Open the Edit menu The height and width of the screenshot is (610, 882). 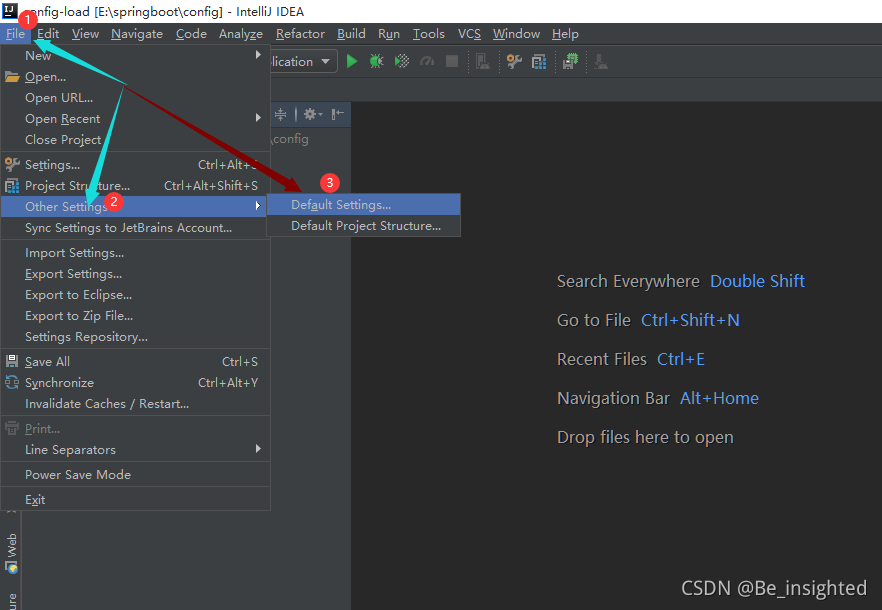tap(48, 34)
